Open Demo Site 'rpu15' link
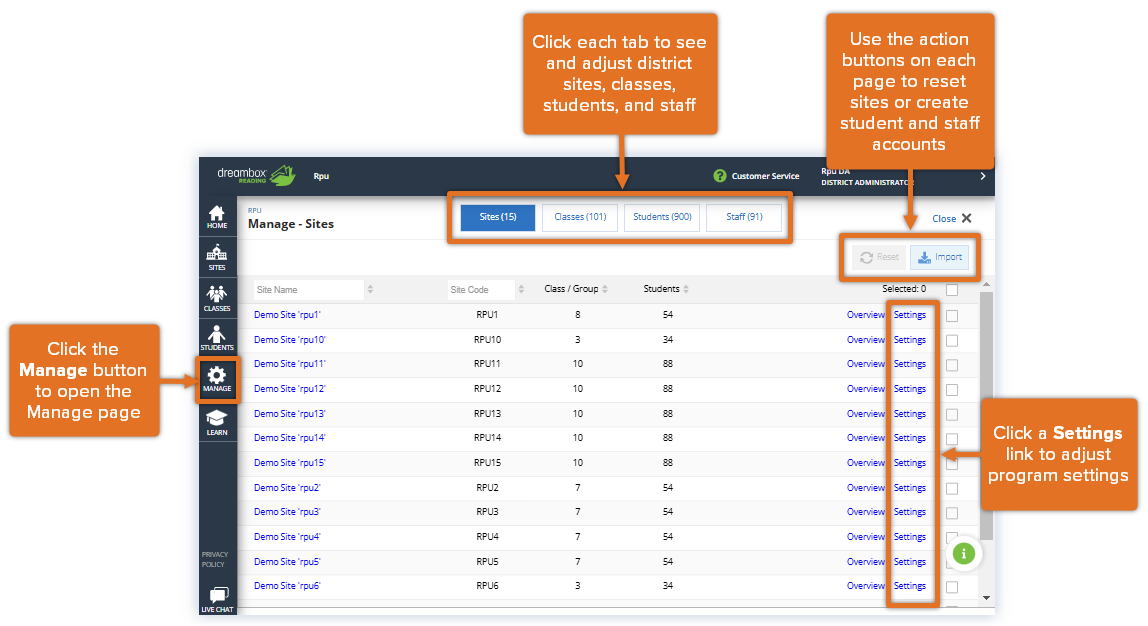The height and width of the screenshot is (626, 1148). (289, 463)
